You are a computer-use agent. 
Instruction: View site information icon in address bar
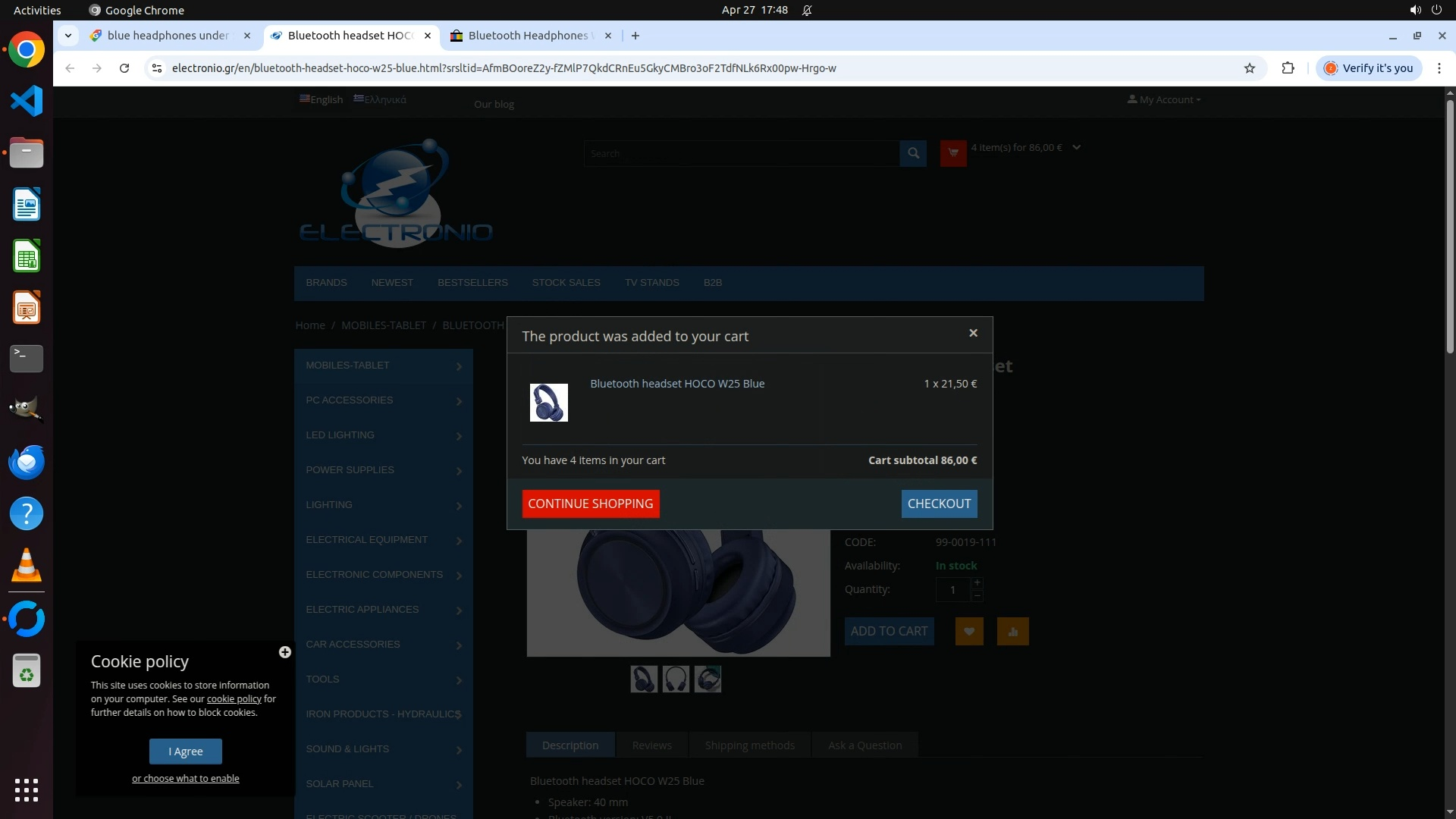157,68
